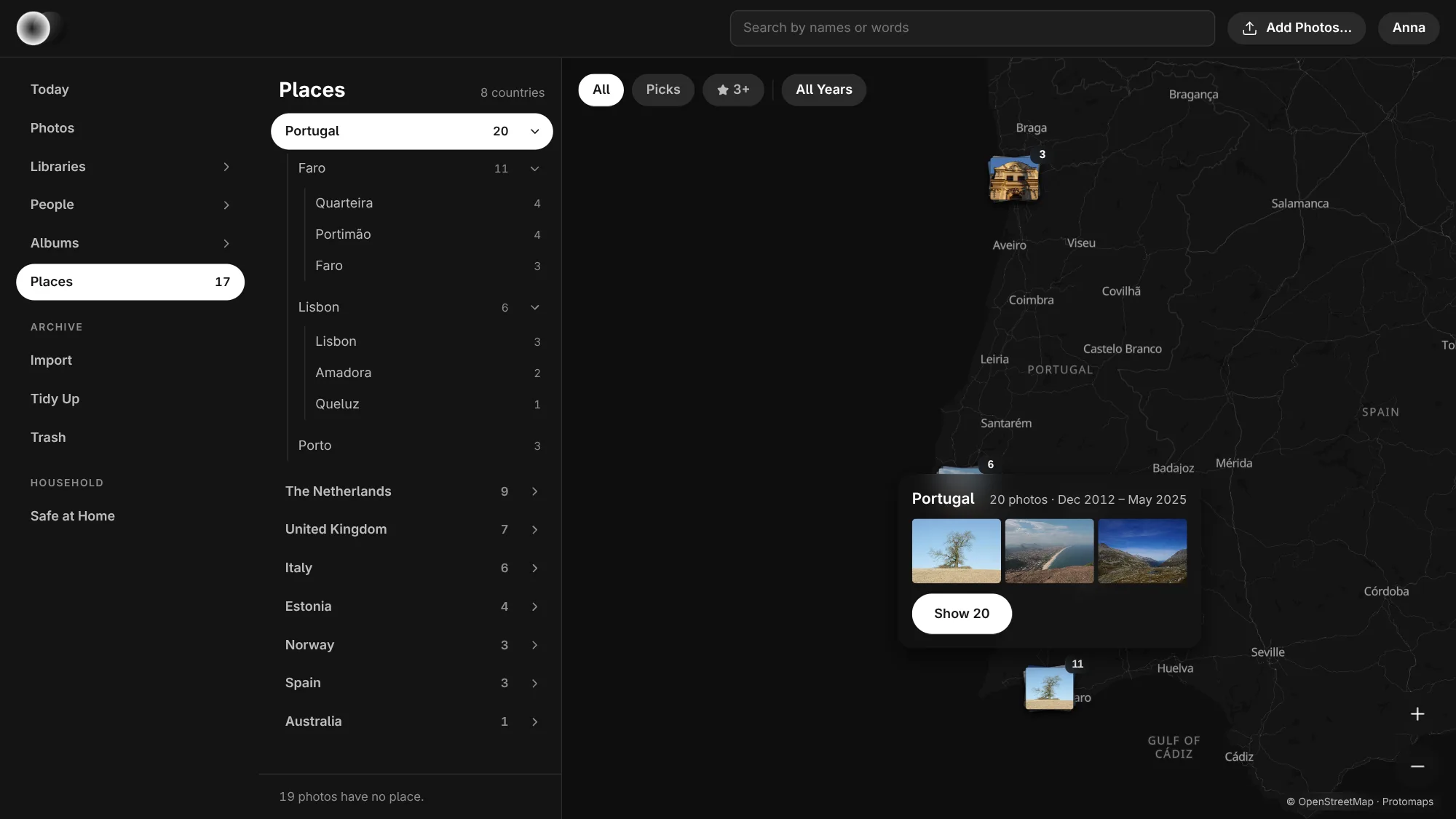
Task: Expand the Estonia country chevron
Action: point(534,607)
